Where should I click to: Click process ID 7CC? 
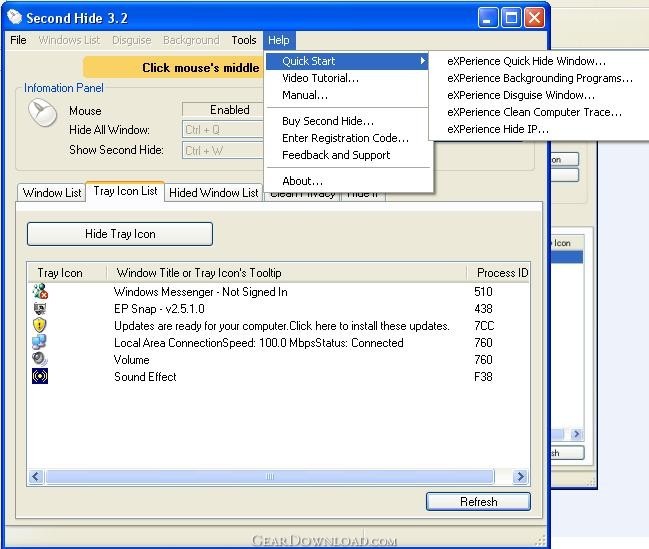(x=484, y=326)
